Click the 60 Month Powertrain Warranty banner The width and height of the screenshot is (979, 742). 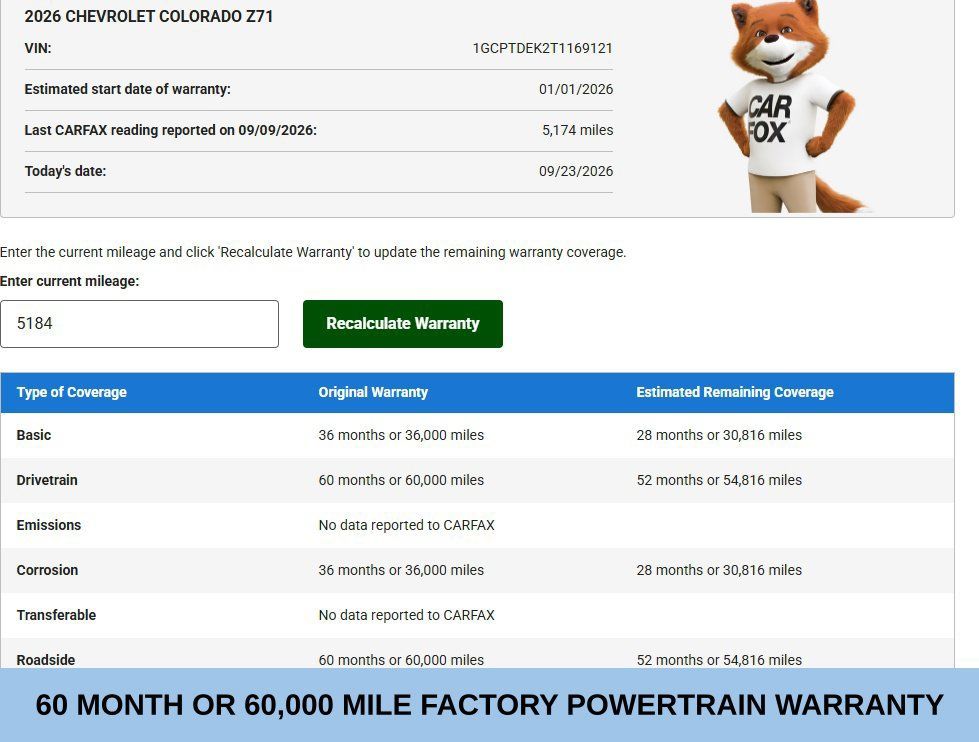point(490,705)
